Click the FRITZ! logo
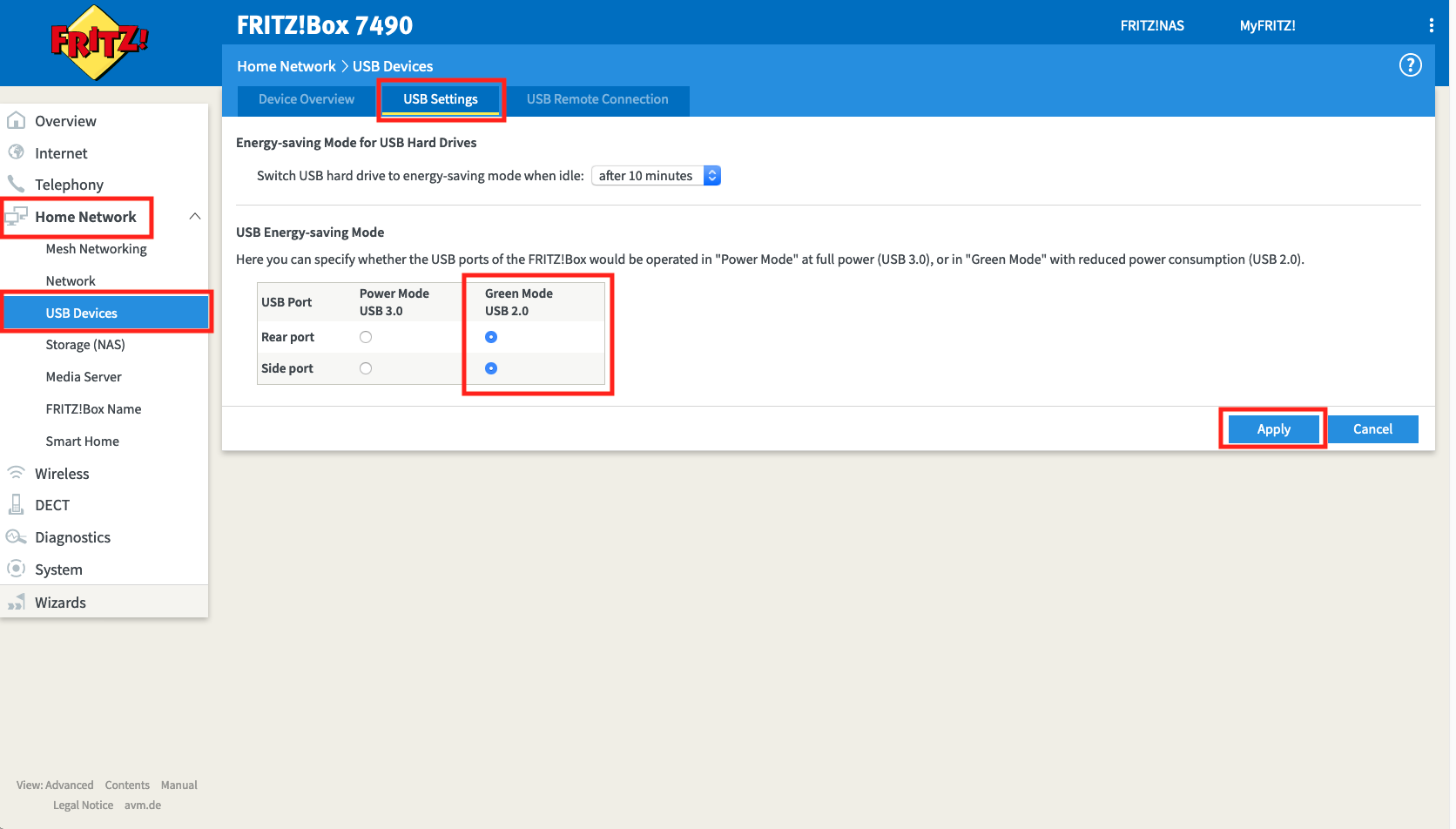This screenshot has height=829, width=1456. pos(98,42)
